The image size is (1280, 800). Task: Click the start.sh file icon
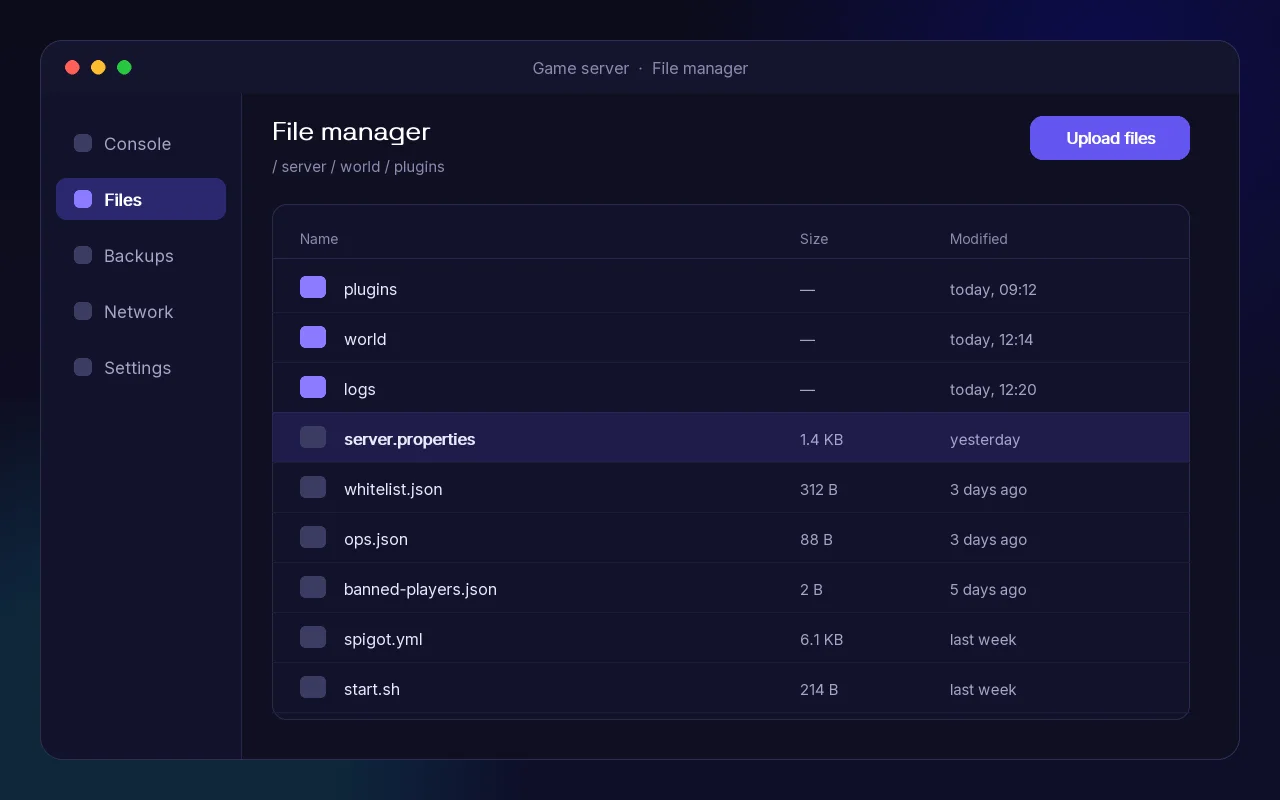point(313,687)
